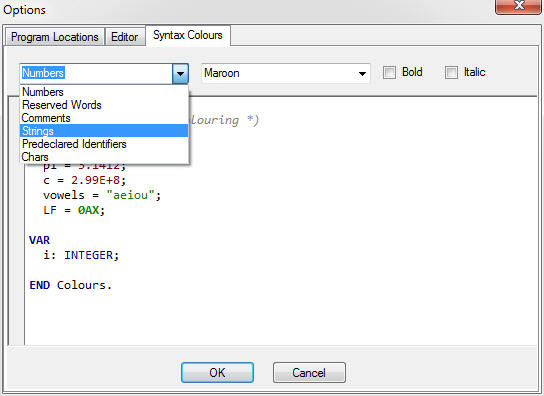Switch to the Program Locations tab
This screenshot has width=544, height=396.
tap(54, 37)
